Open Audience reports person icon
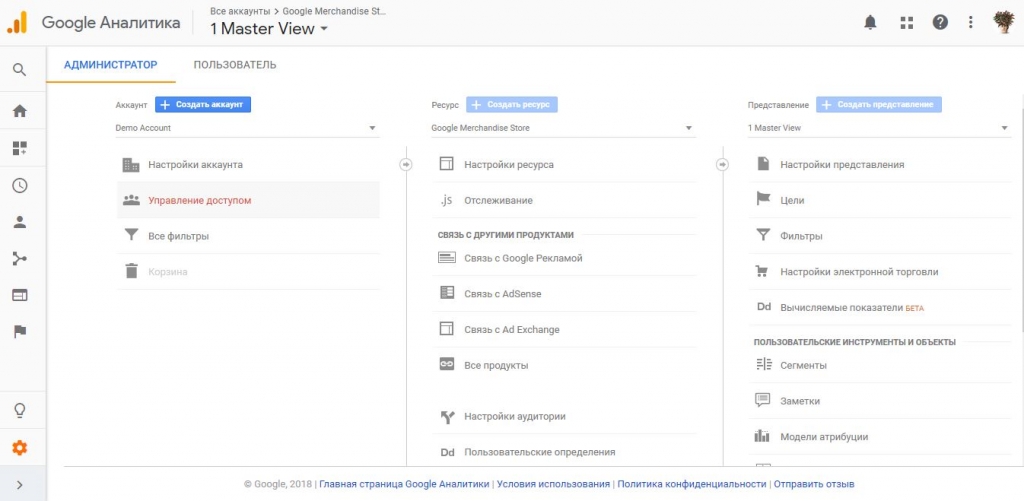The image size is (1024, 501). coord(20,222)
